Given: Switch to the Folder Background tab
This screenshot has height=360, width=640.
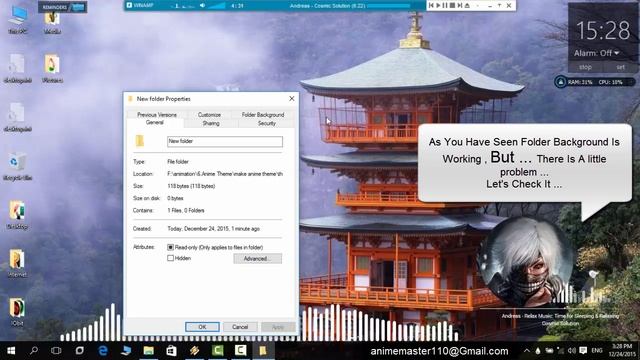Looking at the screenshot, I should point(263,115).
